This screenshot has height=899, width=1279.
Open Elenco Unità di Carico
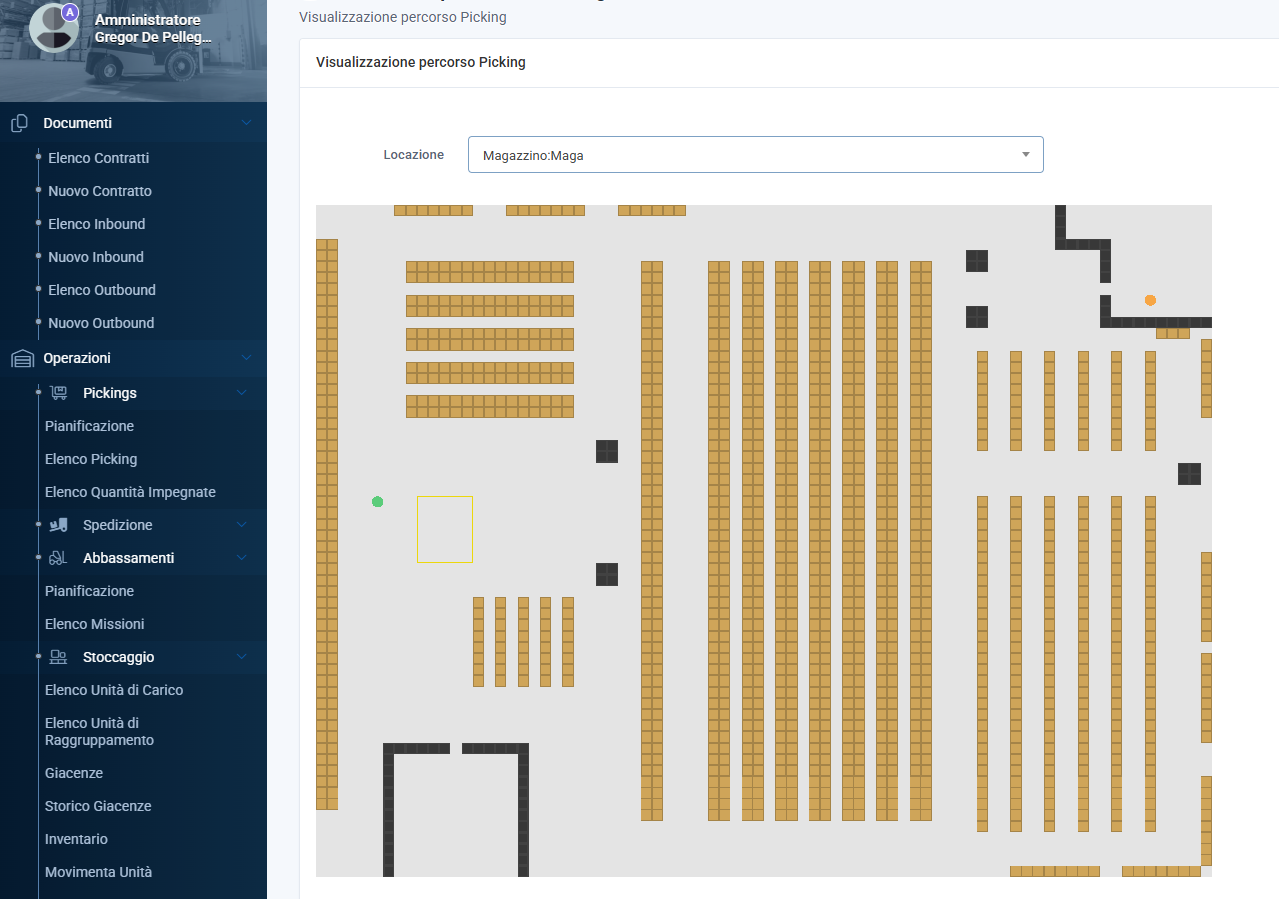click(x=114, y=690)
